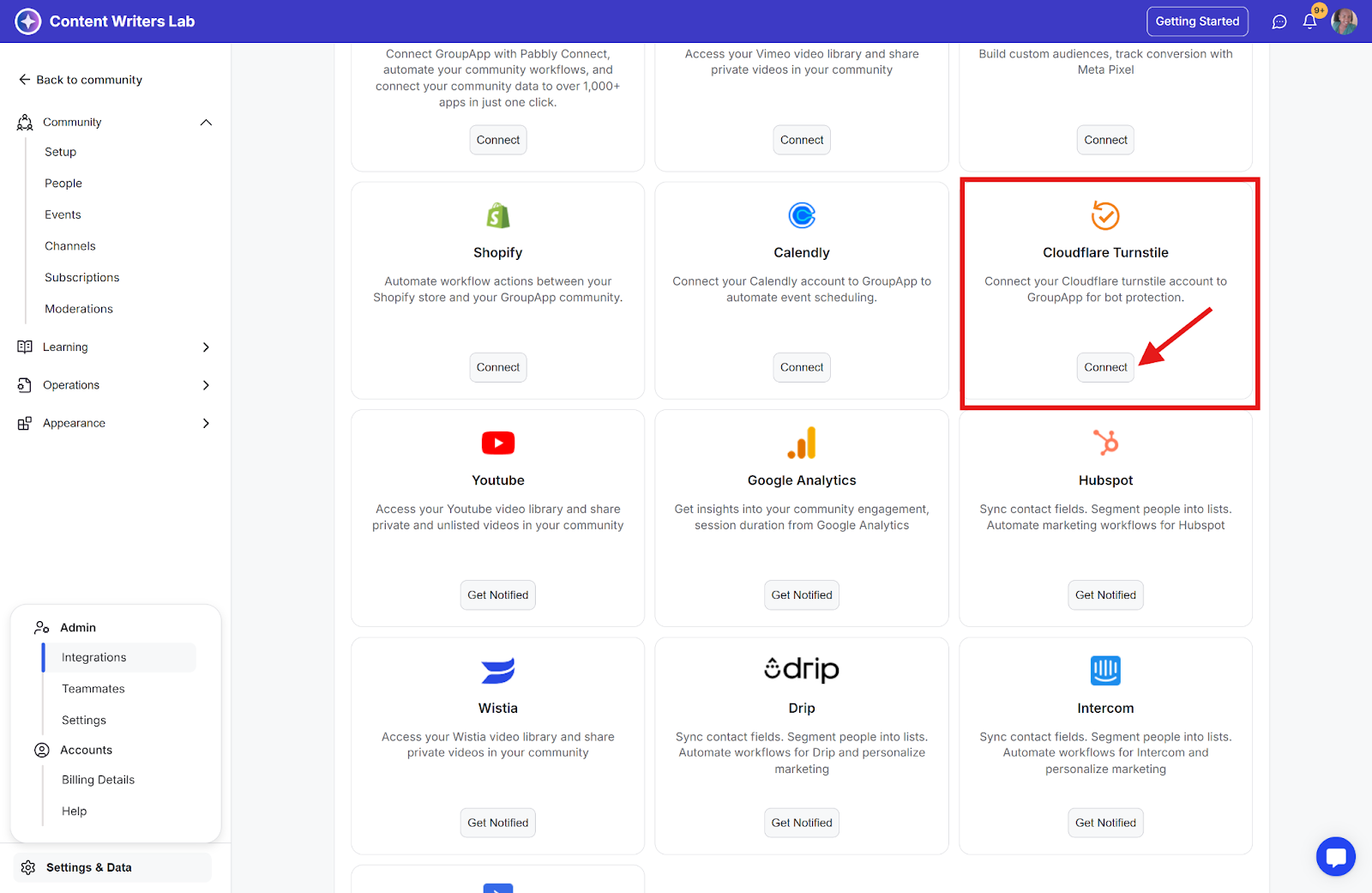Get notified about the Intercom integration
The width and height of the screenshot is (1372, 893).
point(1105,823)
